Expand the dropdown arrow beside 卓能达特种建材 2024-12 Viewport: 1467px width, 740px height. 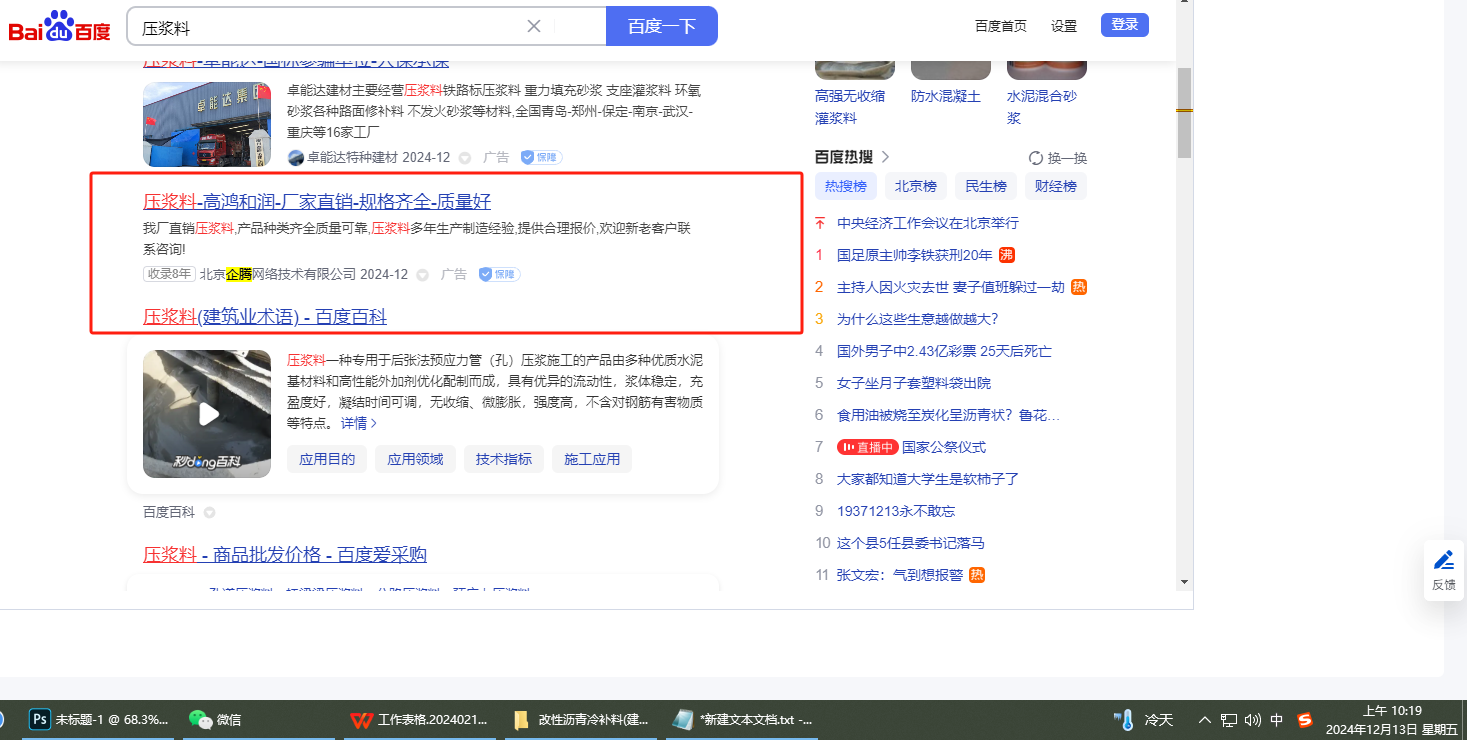[x=465, y=158]
